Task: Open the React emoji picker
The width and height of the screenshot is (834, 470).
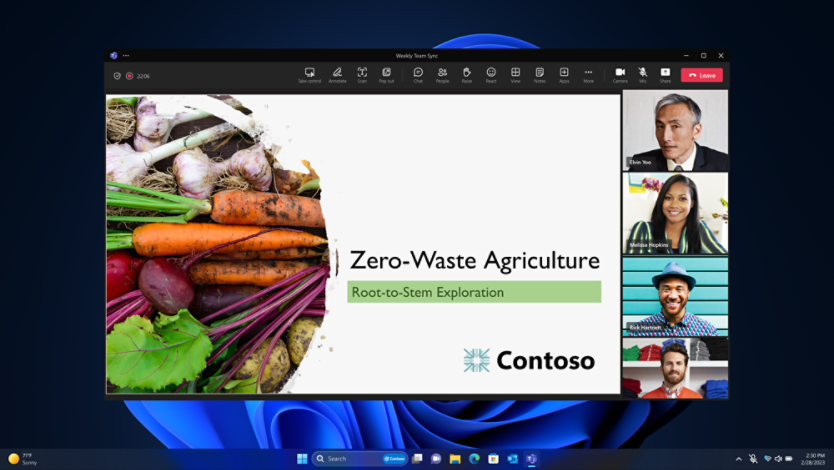Action: point(491,73)
